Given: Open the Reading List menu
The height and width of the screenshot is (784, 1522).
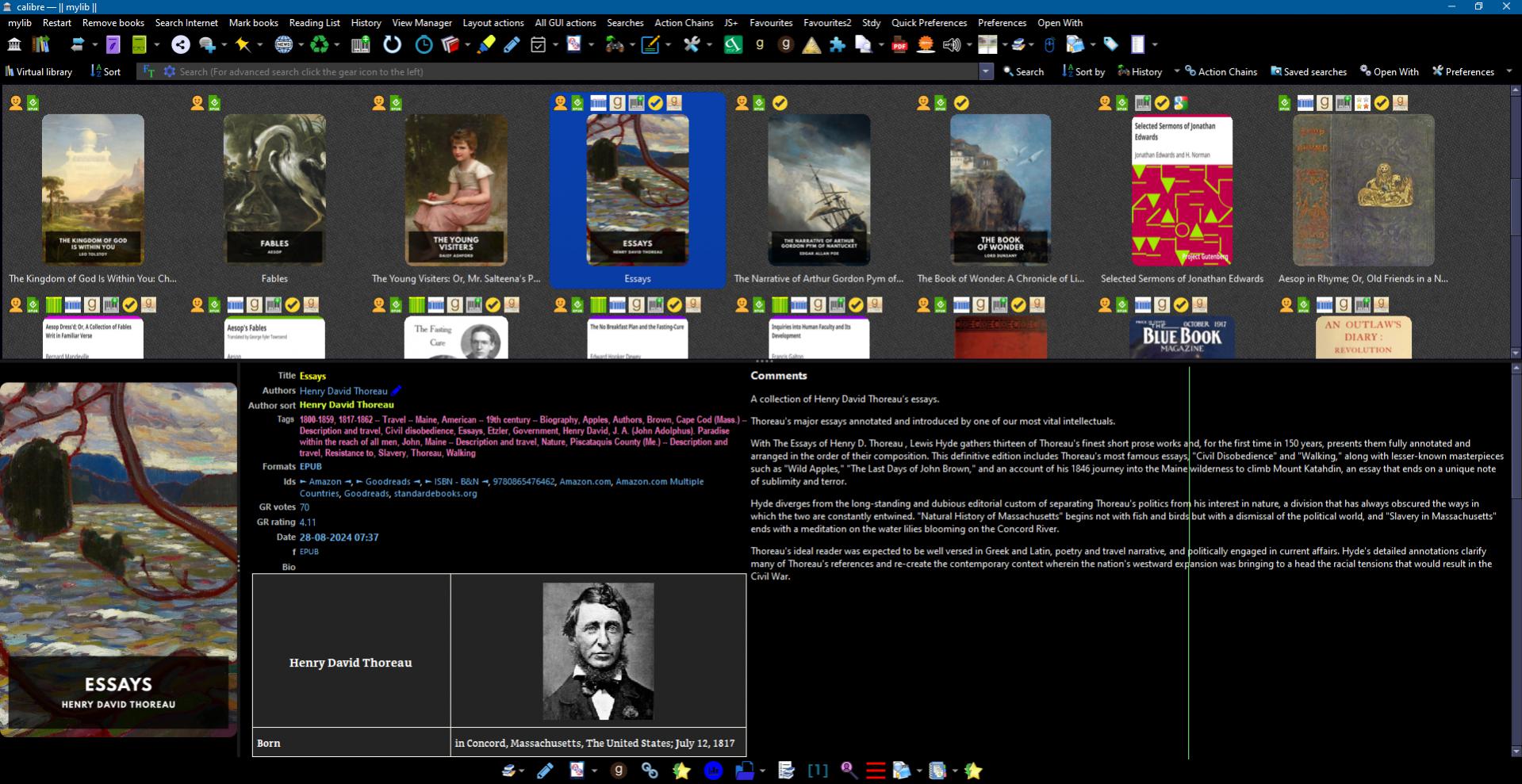Looking at the screenshot, I should click(x=314, y=23).
